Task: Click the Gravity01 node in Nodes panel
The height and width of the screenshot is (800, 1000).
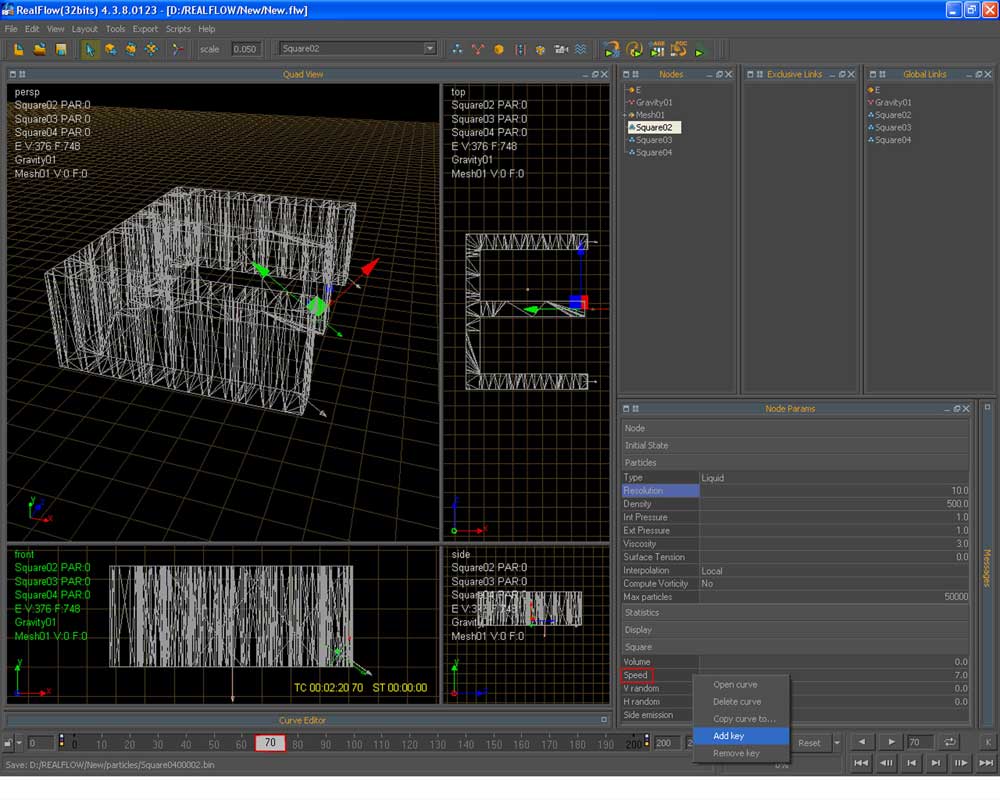Action: coord(654,102)
